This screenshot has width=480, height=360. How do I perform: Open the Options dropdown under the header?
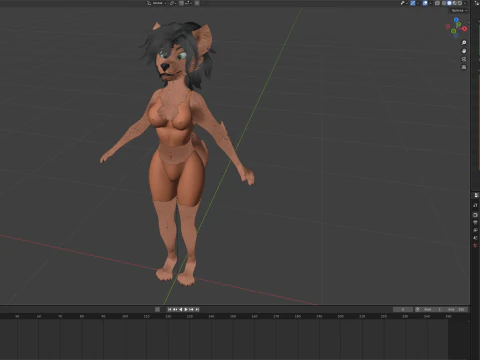coord(459,11)
